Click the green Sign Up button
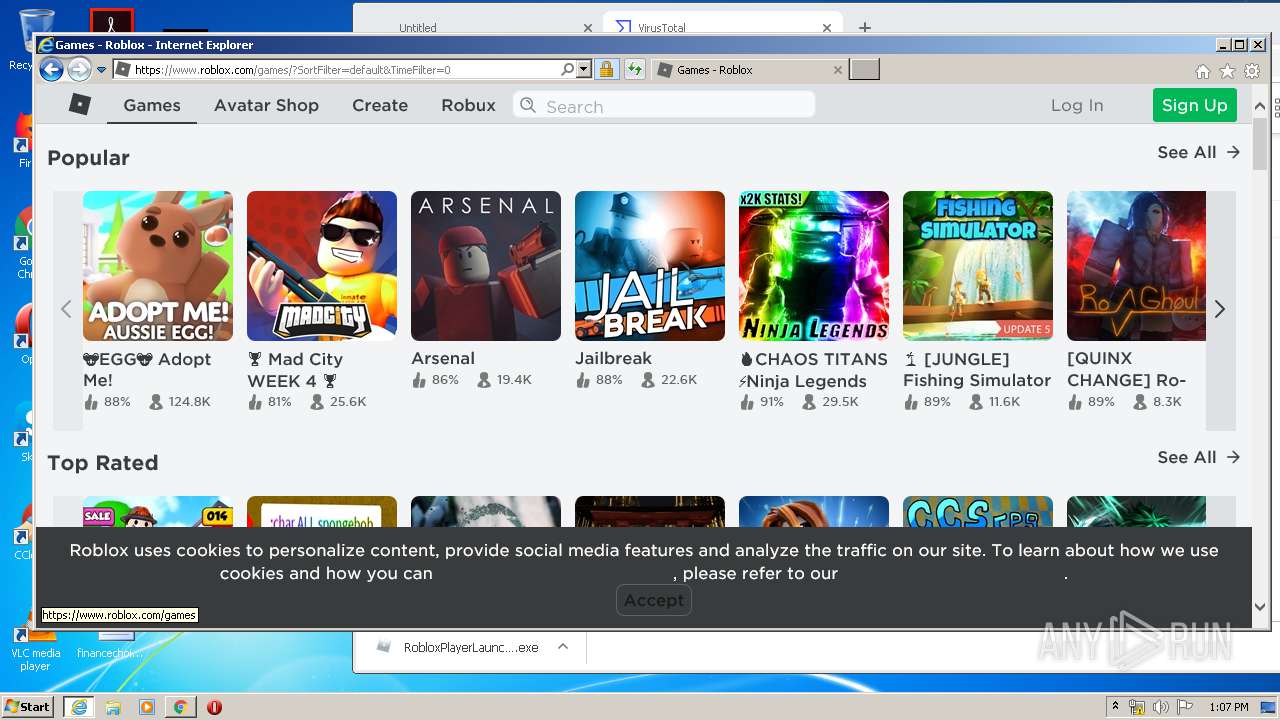 (1194, 105)
